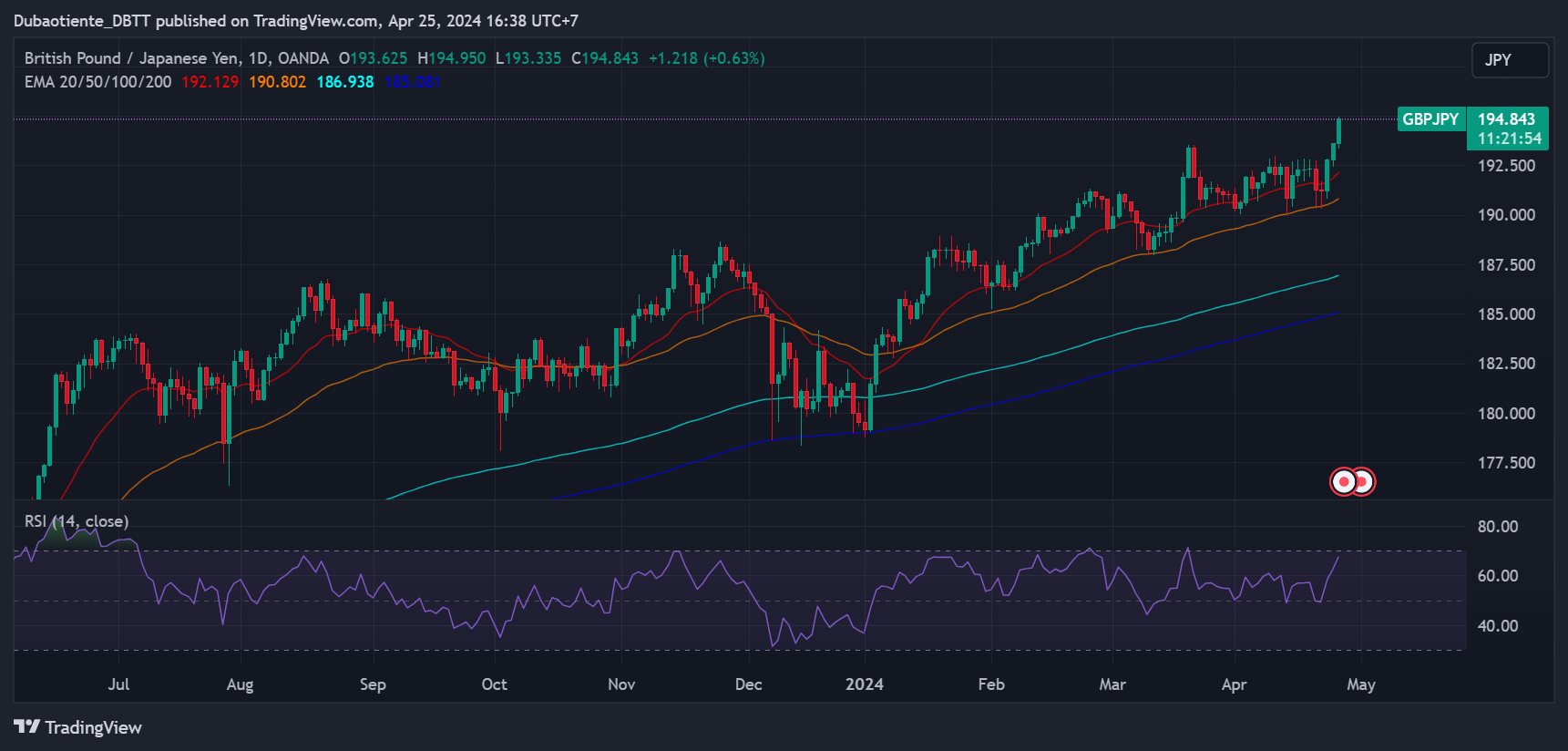The height and width of the screenshot is (751, 1568).
Task: Click the high value H194.950
Action: pos(451,58)
